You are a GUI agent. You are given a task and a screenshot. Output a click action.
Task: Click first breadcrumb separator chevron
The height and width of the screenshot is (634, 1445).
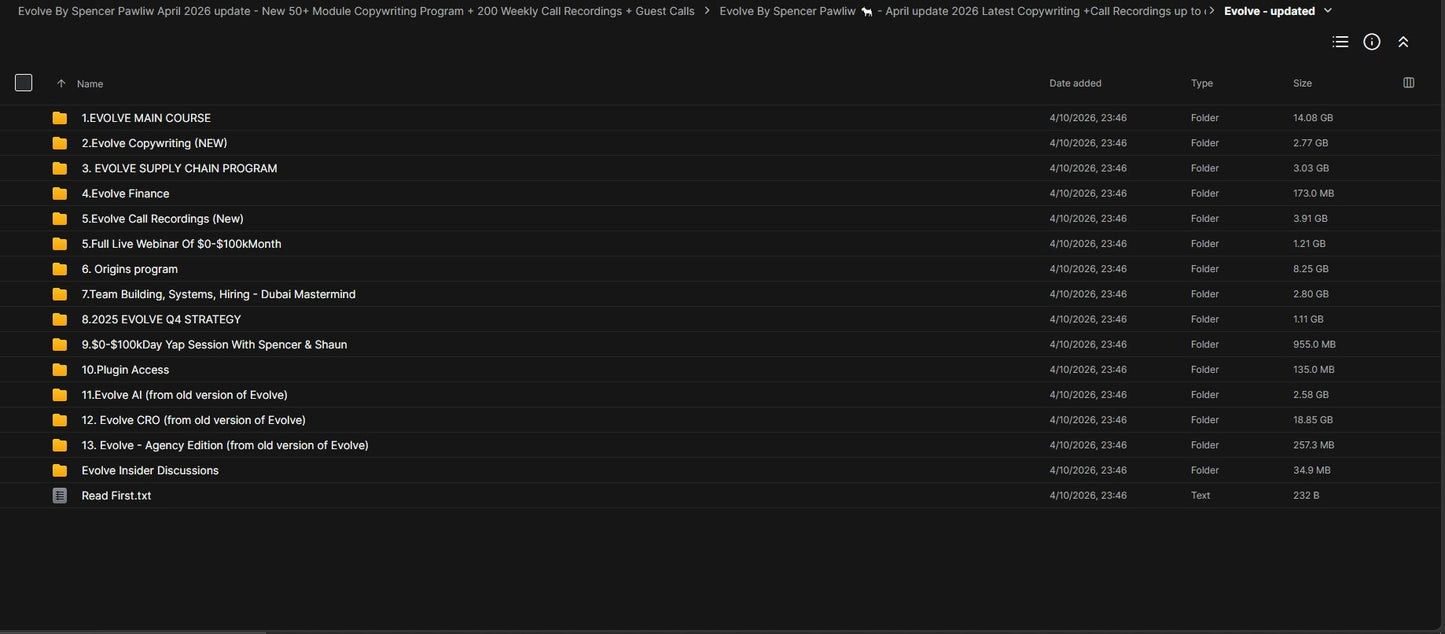tap(707, 11)
